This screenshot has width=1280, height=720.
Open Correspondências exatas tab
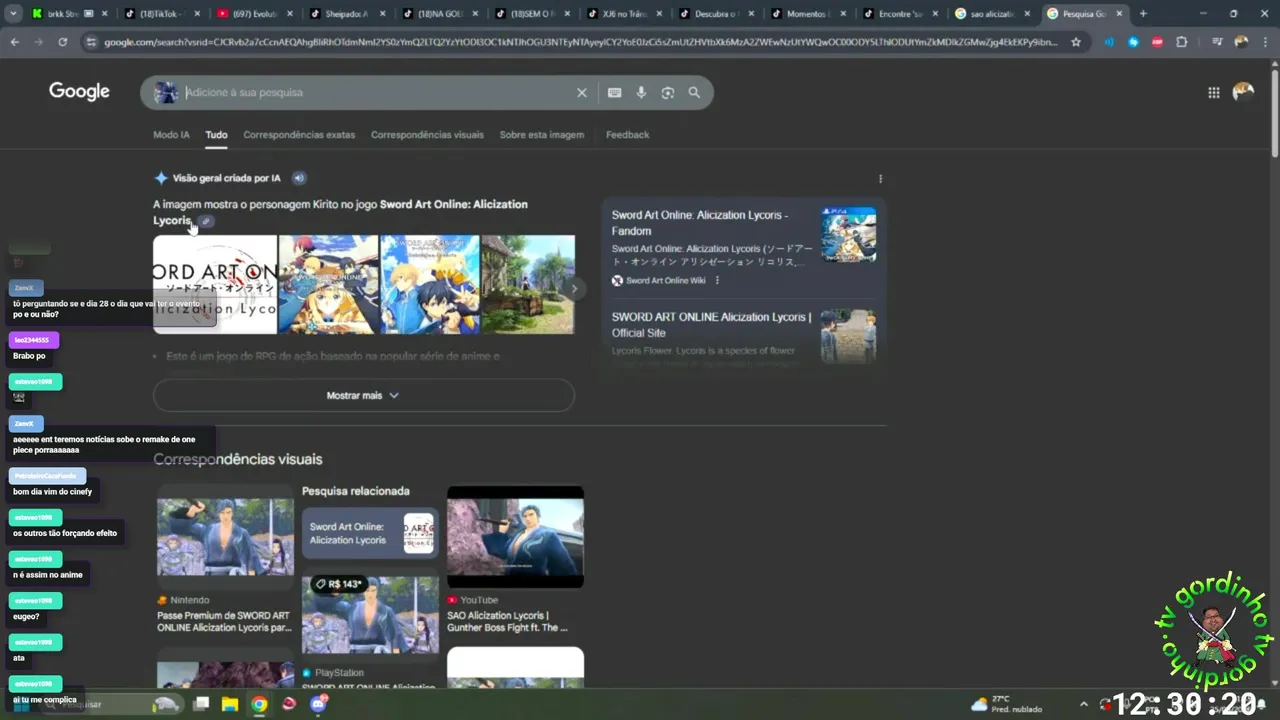(299, 135)
